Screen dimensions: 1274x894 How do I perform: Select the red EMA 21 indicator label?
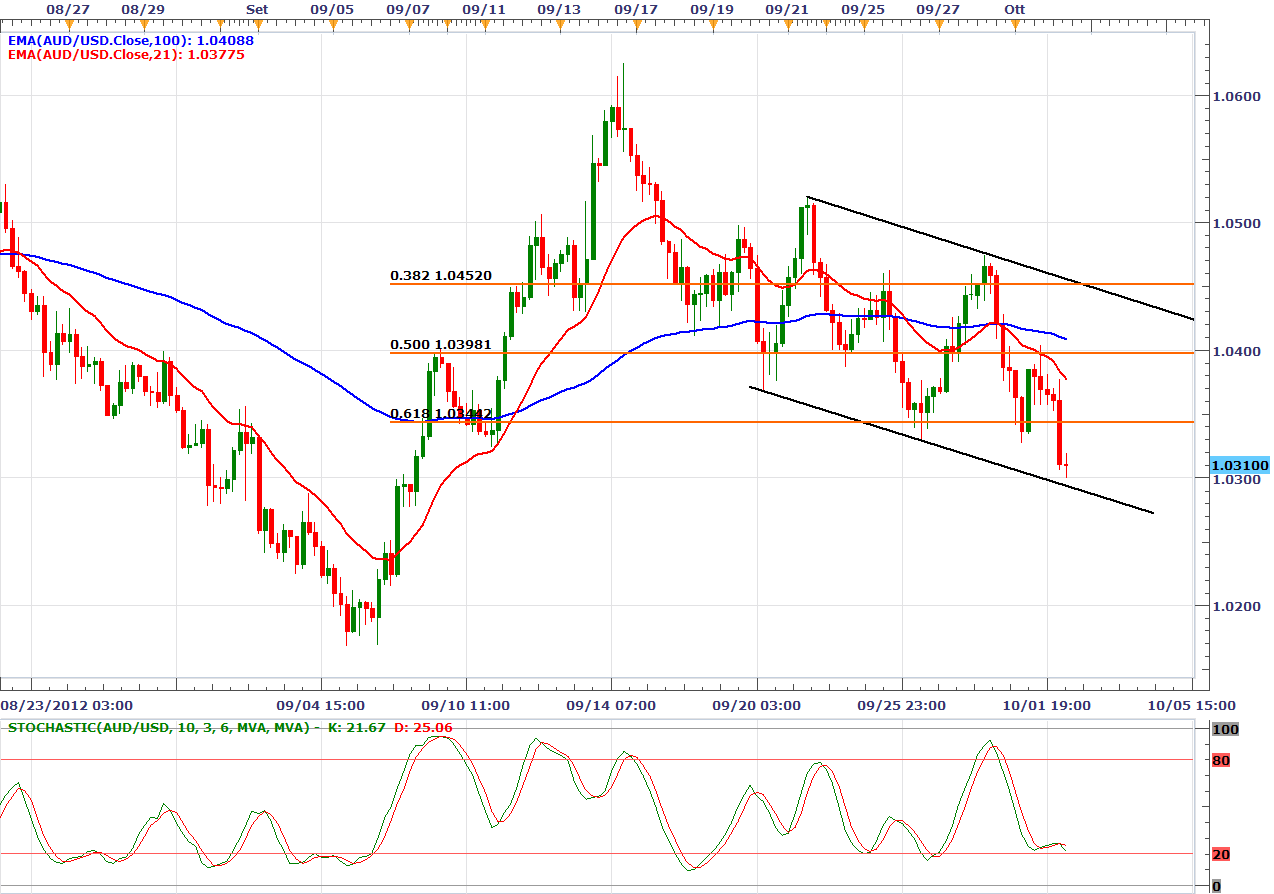coord(126,55)
